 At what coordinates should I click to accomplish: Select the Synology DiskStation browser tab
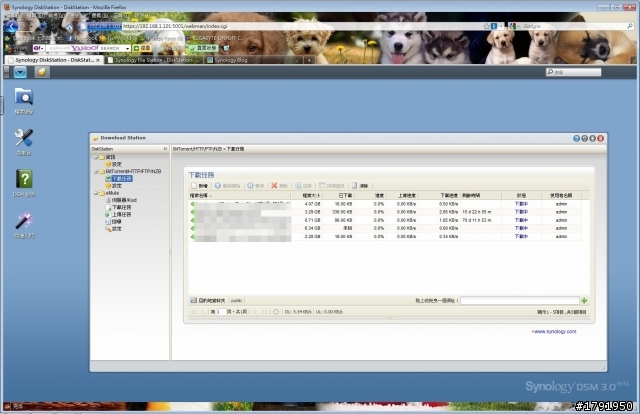coord(54,60)
